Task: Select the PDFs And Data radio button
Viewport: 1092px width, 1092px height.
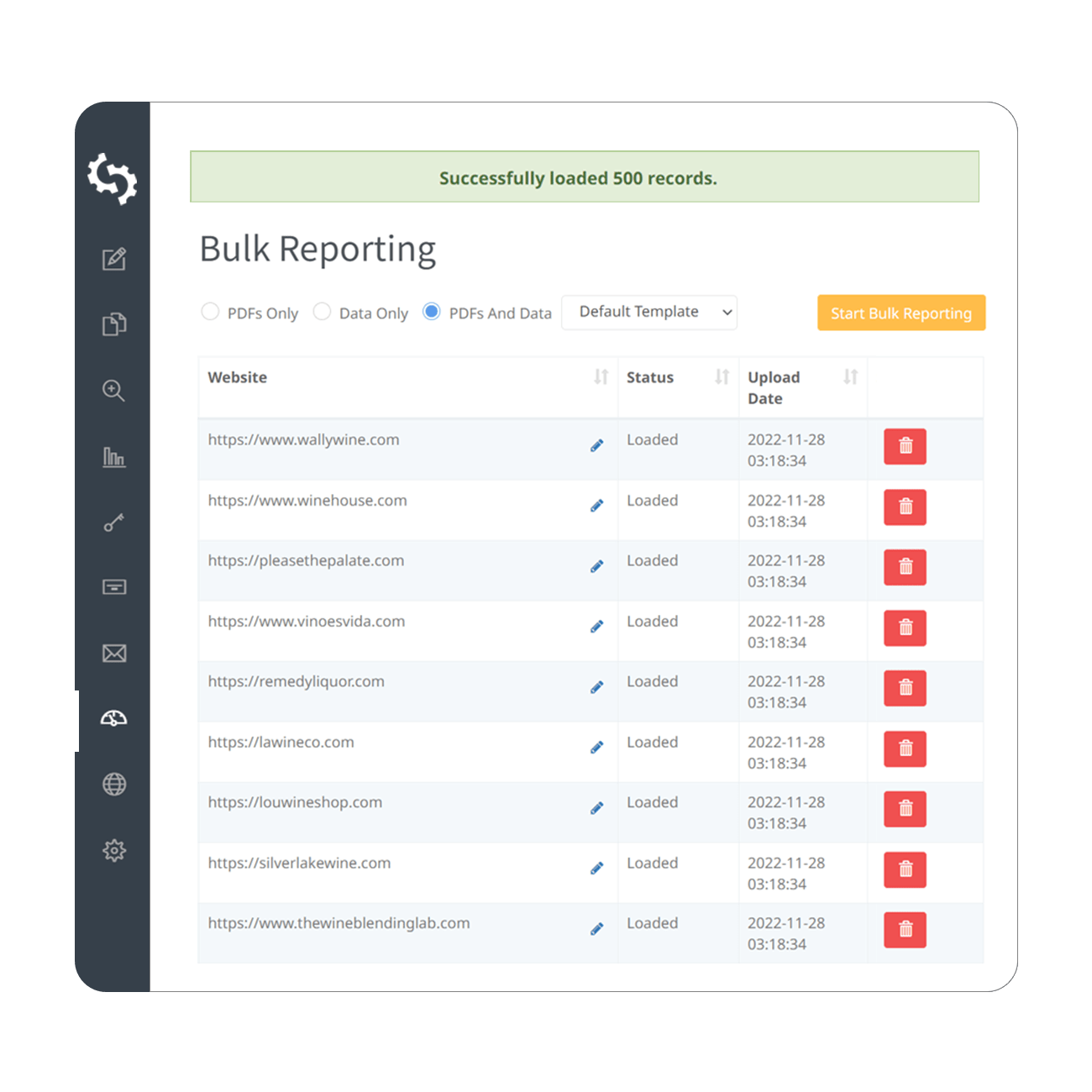Action: pos(432,312)
